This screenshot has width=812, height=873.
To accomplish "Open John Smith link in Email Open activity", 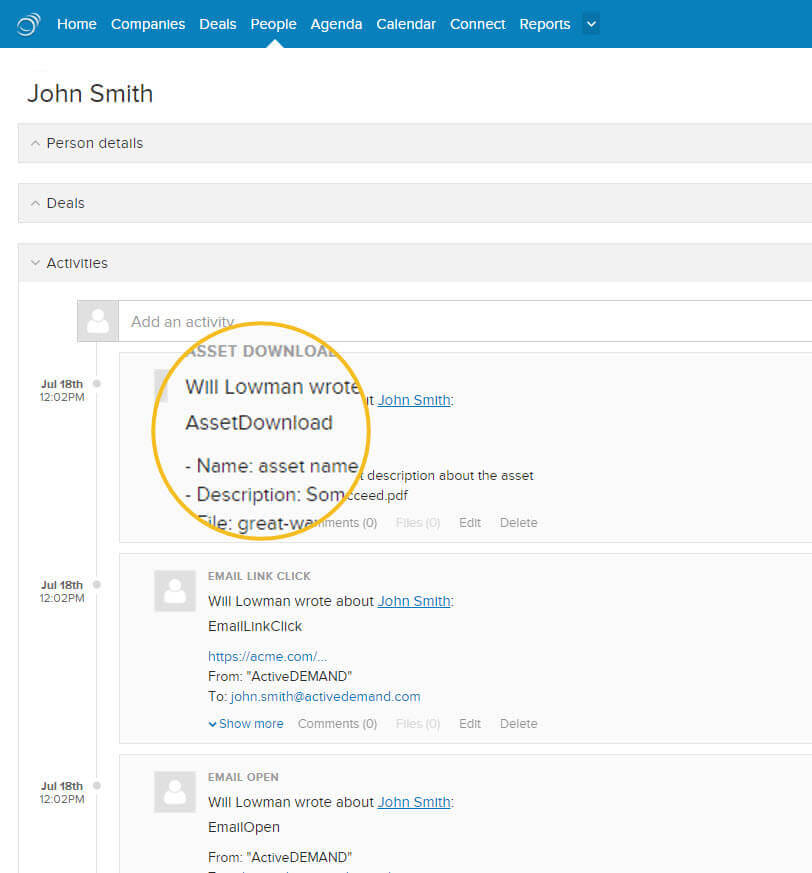I will tap(414, 802).
